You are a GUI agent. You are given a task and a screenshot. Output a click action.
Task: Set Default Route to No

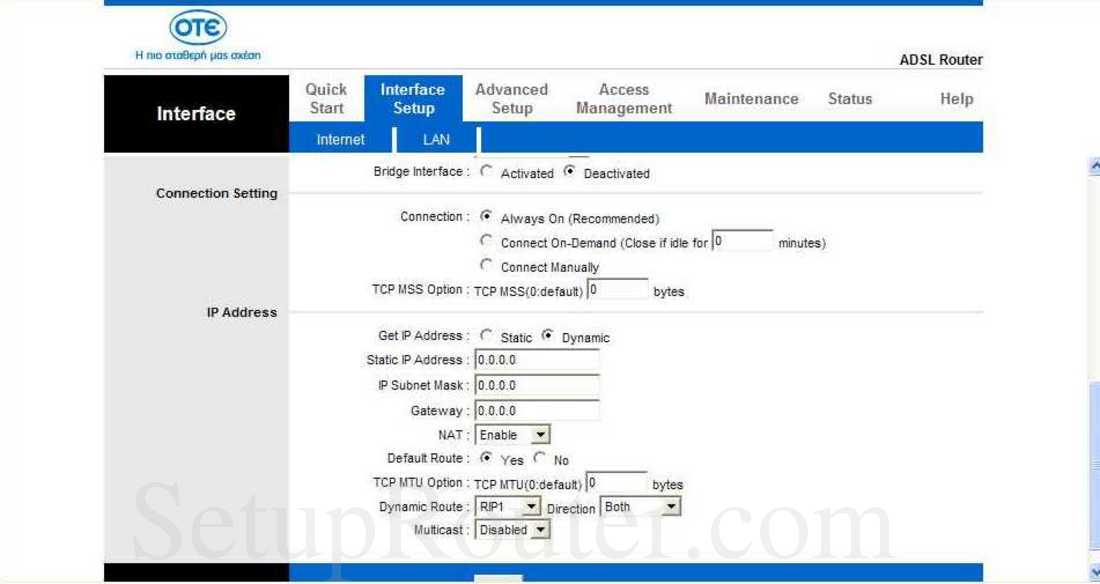pyautogui.click(x=539, y=458)
